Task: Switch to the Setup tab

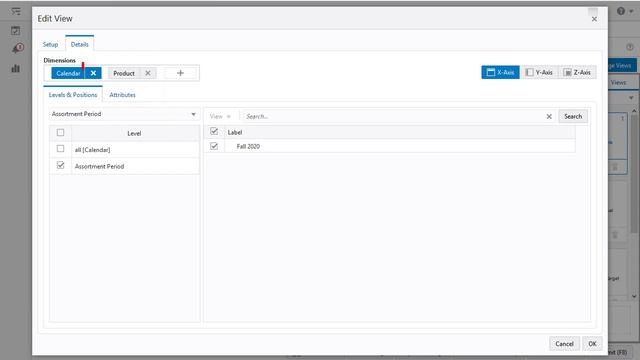Action: coord(50,44)
